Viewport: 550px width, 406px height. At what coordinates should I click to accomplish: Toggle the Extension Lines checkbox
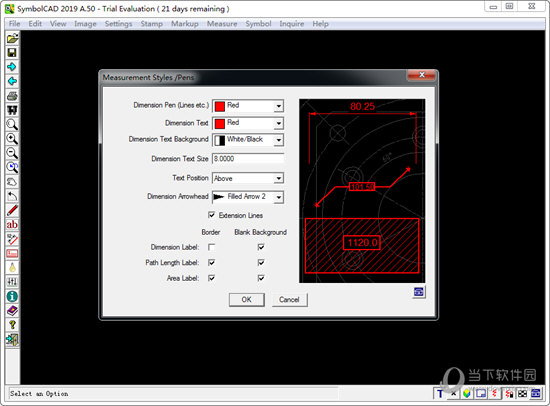click(x=212, y=215)
